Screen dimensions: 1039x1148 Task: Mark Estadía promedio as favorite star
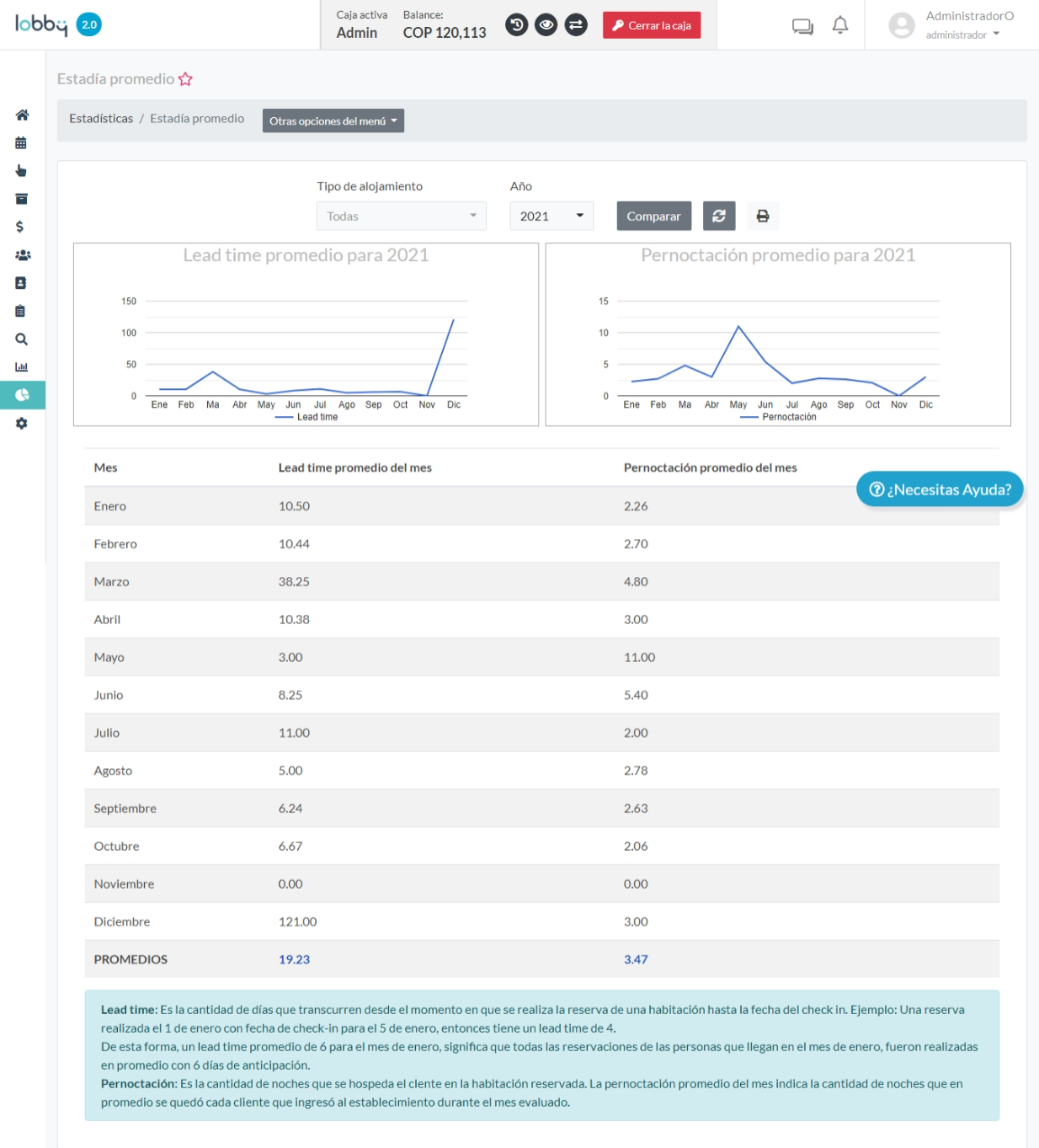[185, 79]
